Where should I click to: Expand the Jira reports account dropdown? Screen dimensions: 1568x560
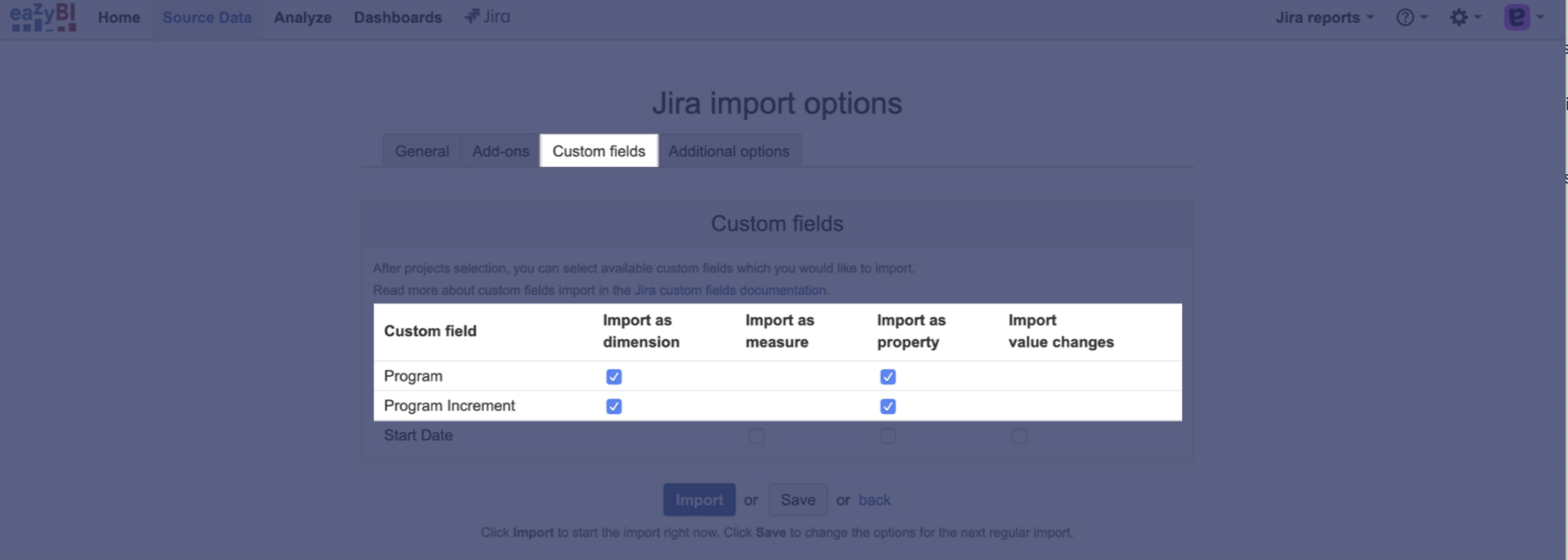pyautogui.click(x=1324, y=17)
